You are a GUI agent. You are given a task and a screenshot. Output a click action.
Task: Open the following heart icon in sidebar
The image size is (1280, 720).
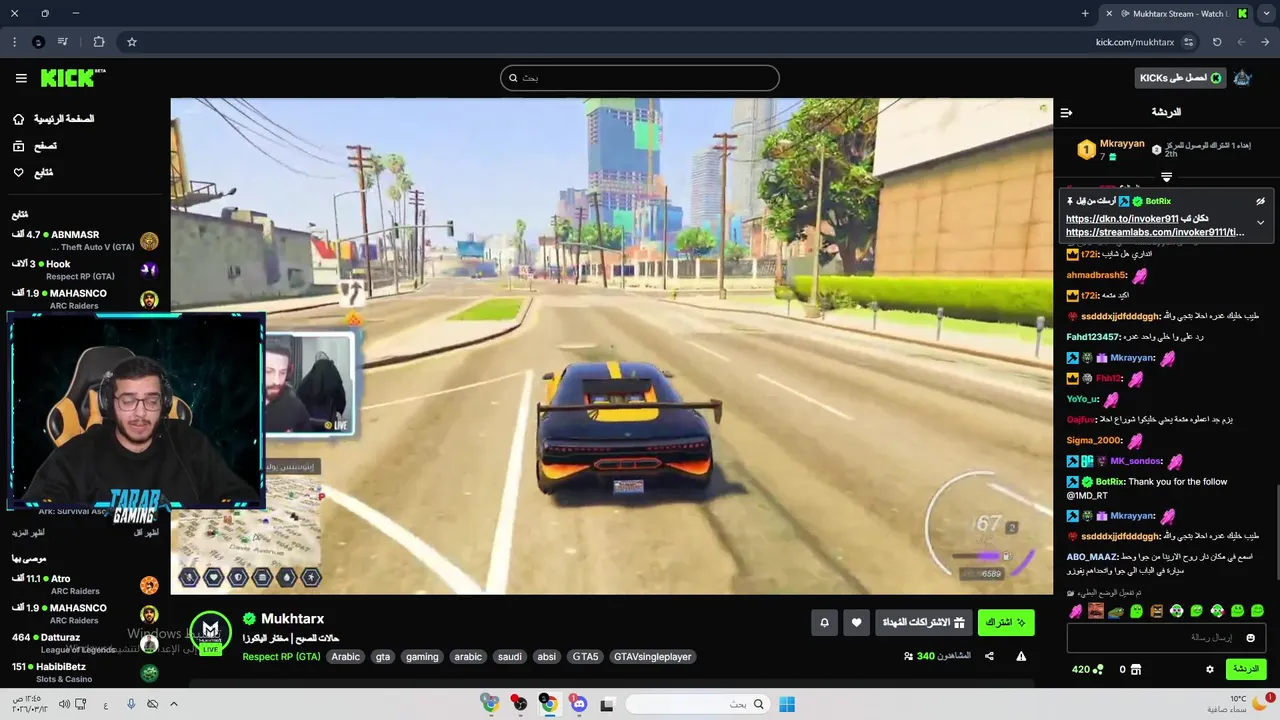click(18, 173)
